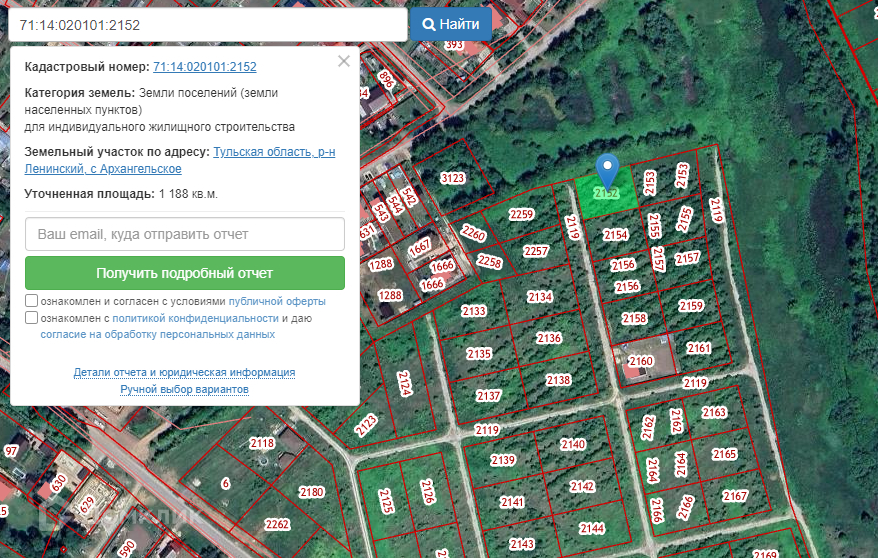878x558 pixels.
Task: Open политикой конфиденциальности link
Action: (x=195, y=318)
